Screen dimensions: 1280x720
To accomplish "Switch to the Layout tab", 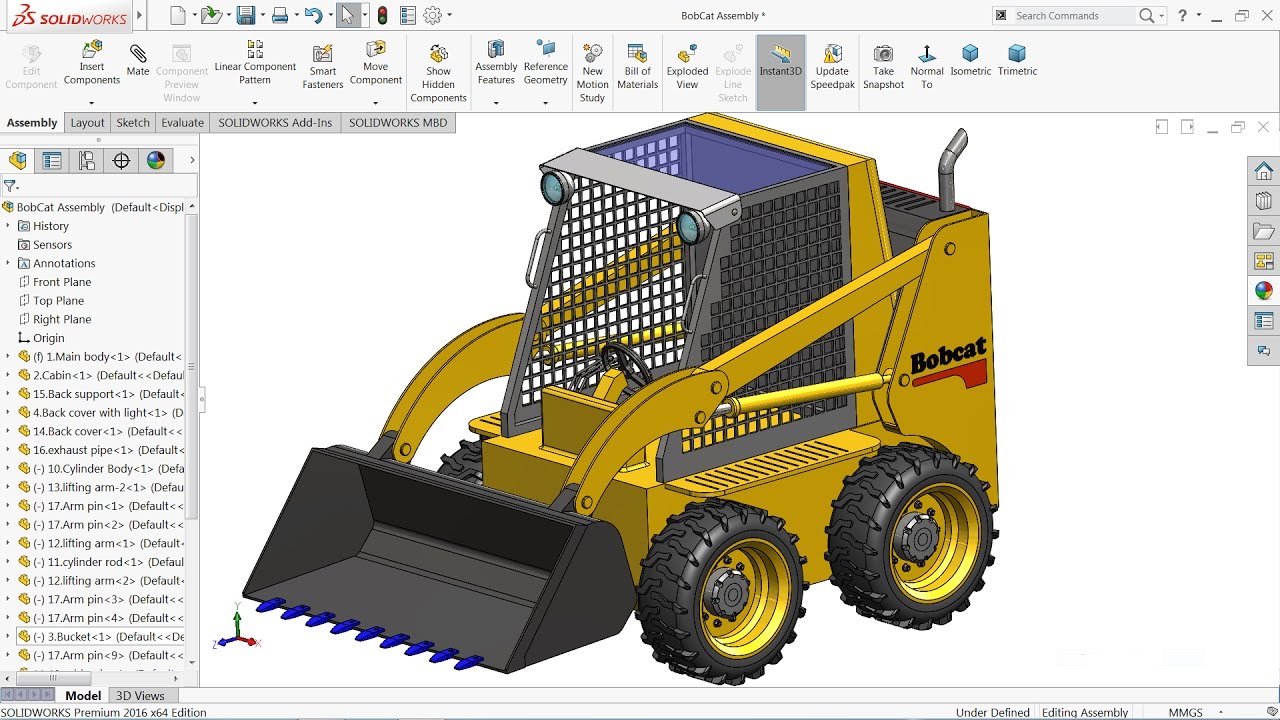I will pyautogui.click(x=87, y=123).
